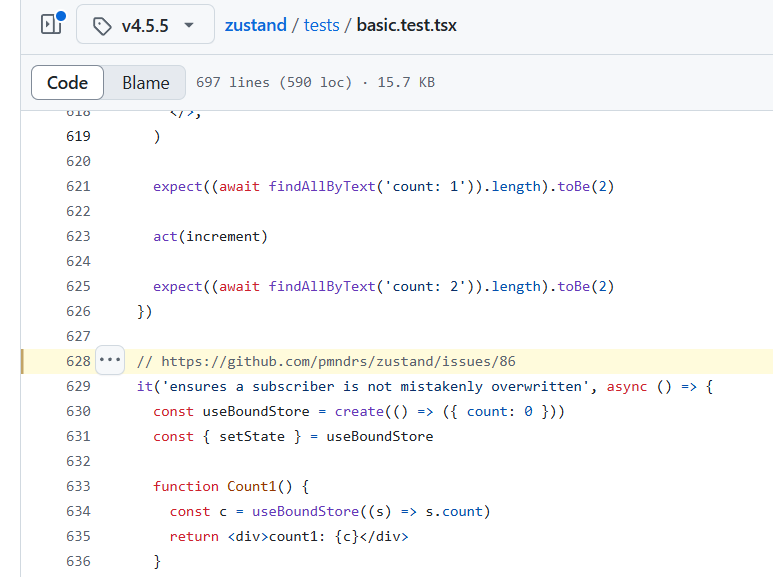773x577 pixels.
Task: Select line number 631
Action: (x=78, y=436)
